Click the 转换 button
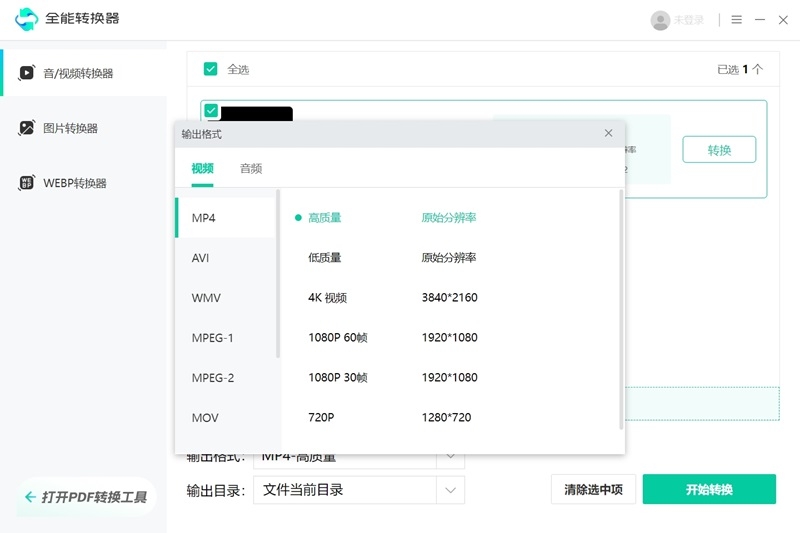The height and width of the screenshot is (533, 800). (719, 149)
